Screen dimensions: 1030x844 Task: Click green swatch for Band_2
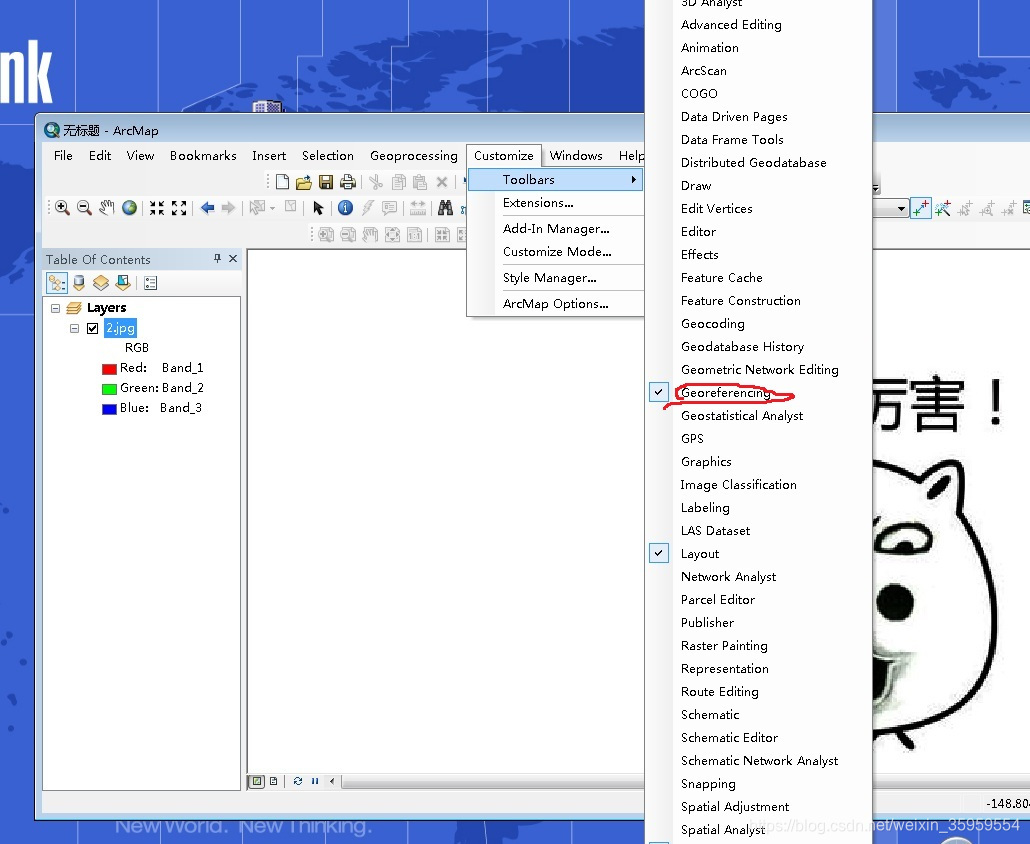[109, 389]
